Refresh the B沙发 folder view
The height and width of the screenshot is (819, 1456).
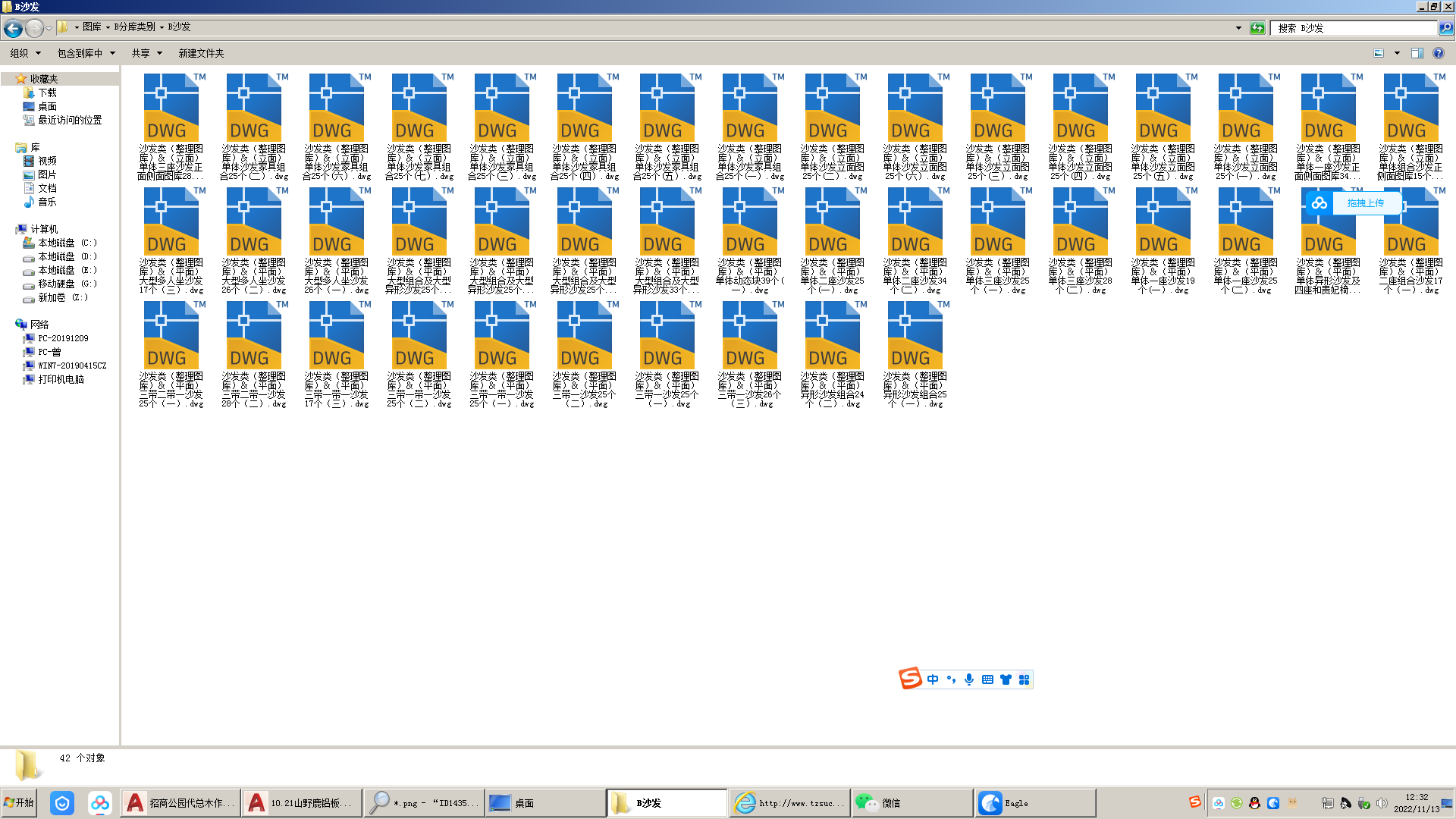click(1257, 28)
